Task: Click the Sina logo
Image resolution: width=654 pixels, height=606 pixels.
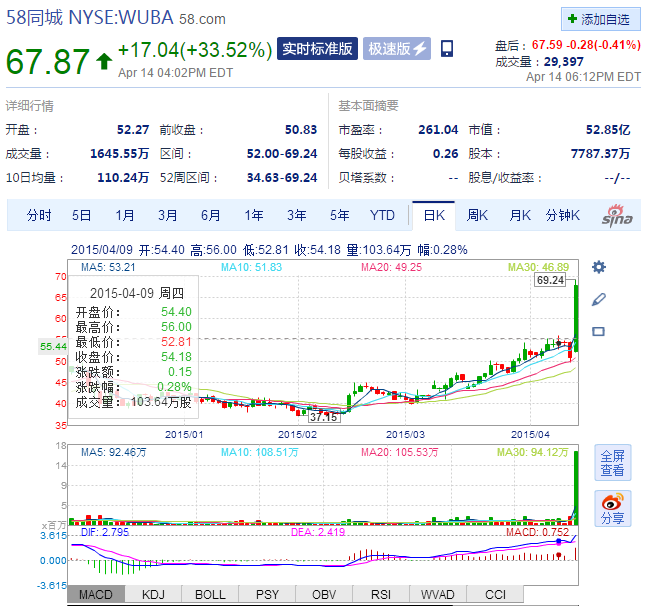Action: pyautogui.click(x=617, y=216)
